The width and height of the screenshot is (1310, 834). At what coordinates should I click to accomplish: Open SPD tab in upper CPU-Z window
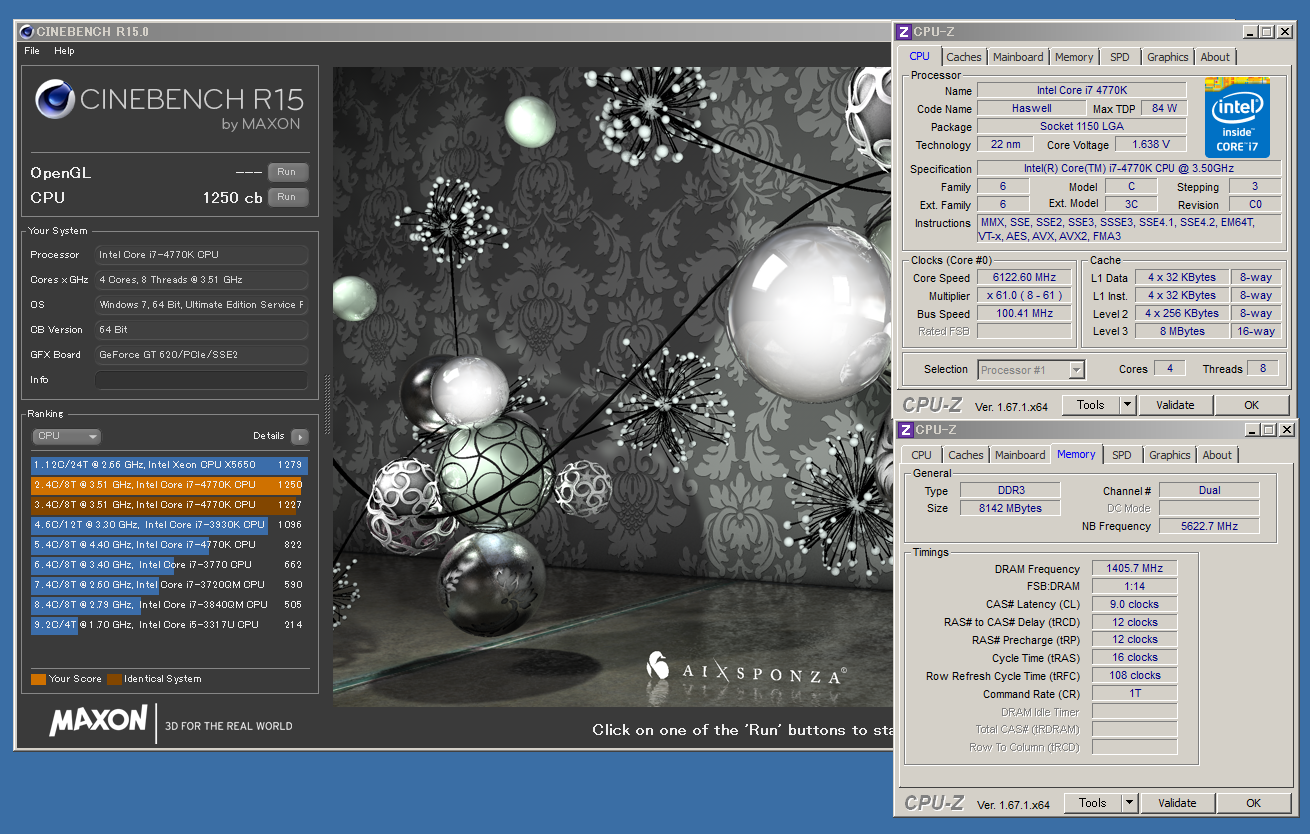(x=1120, y=57)
